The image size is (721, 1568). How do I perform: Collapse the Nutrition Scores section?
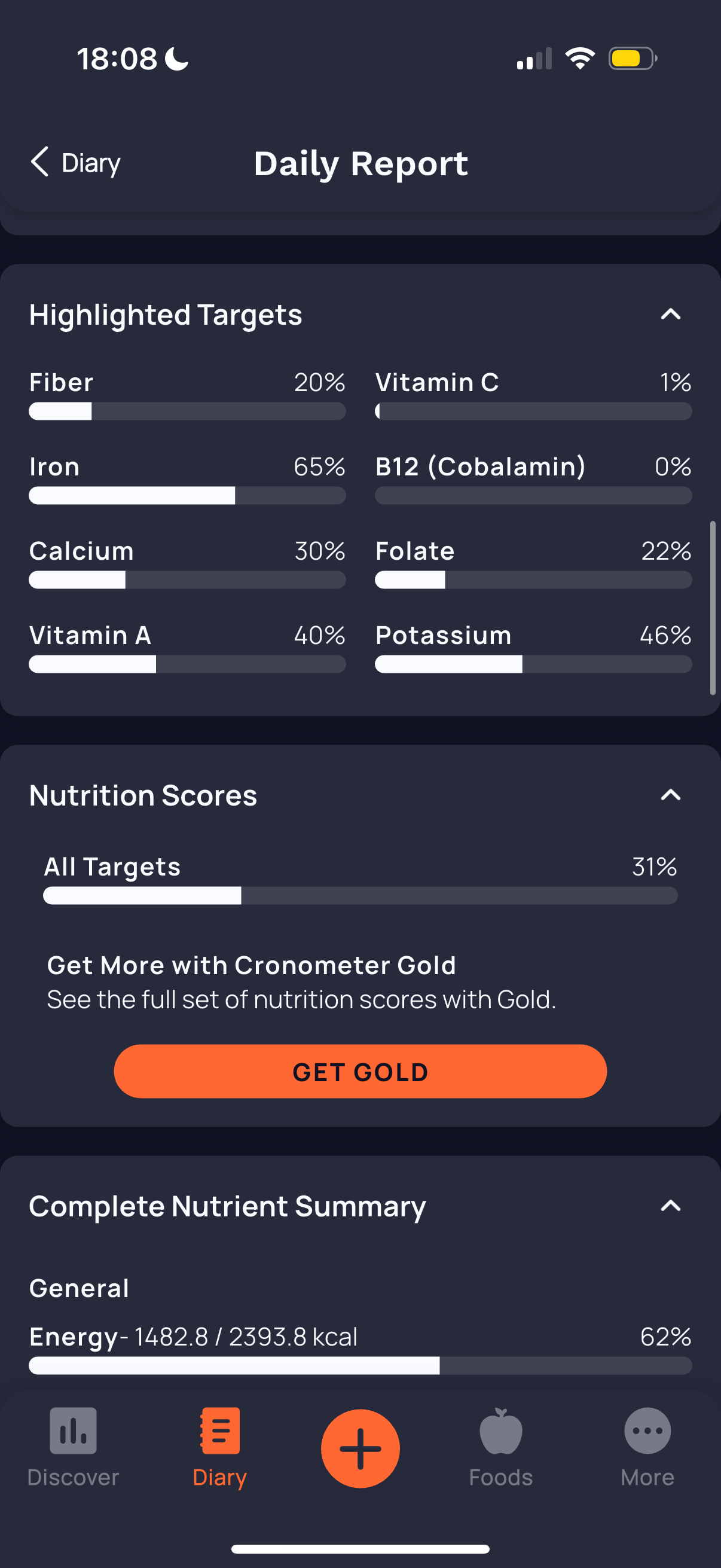671,795
